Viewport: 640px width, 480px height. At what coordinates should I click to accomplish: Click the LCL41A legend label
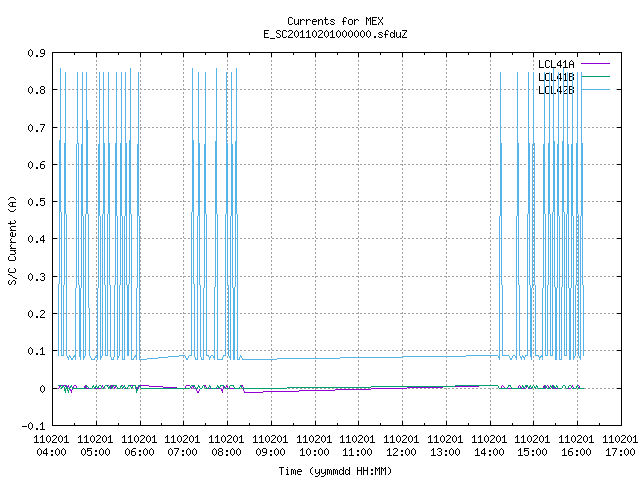tap(556, 64)
